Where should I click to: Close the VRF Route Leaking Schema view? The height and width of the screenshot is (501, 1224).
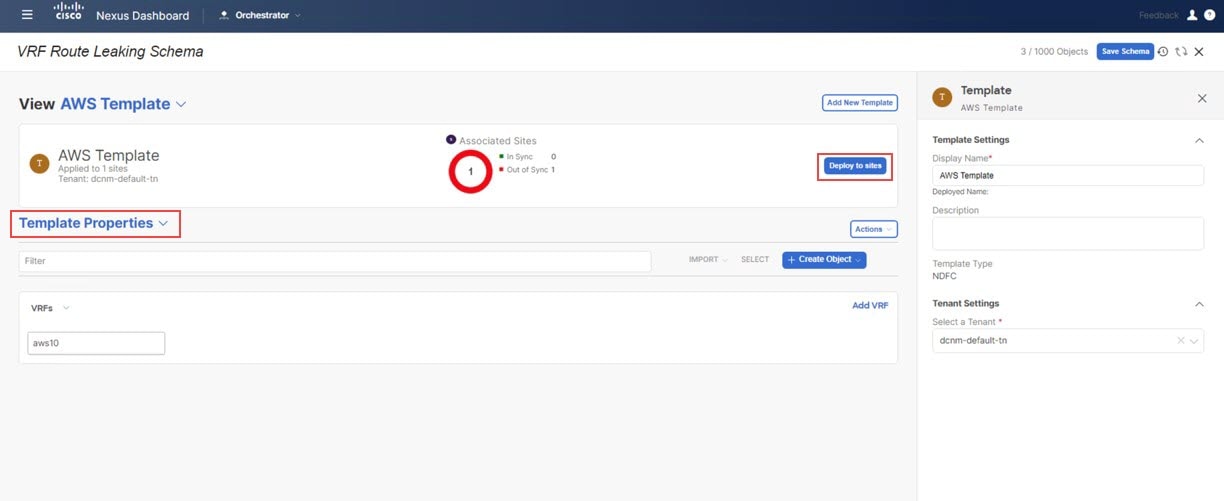1199,51
